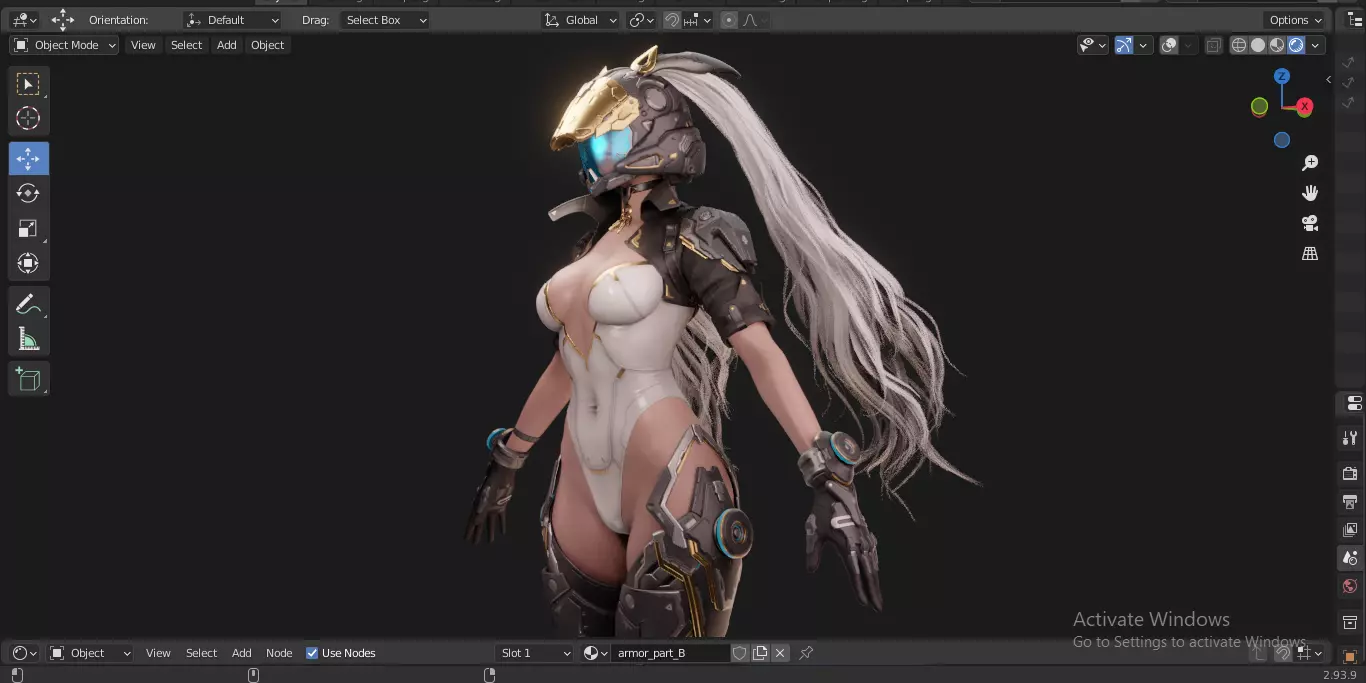Activate the Annotate tool
Viewport: 1366px width, 683px height.
pyautogui.click(x=28, y=304)
